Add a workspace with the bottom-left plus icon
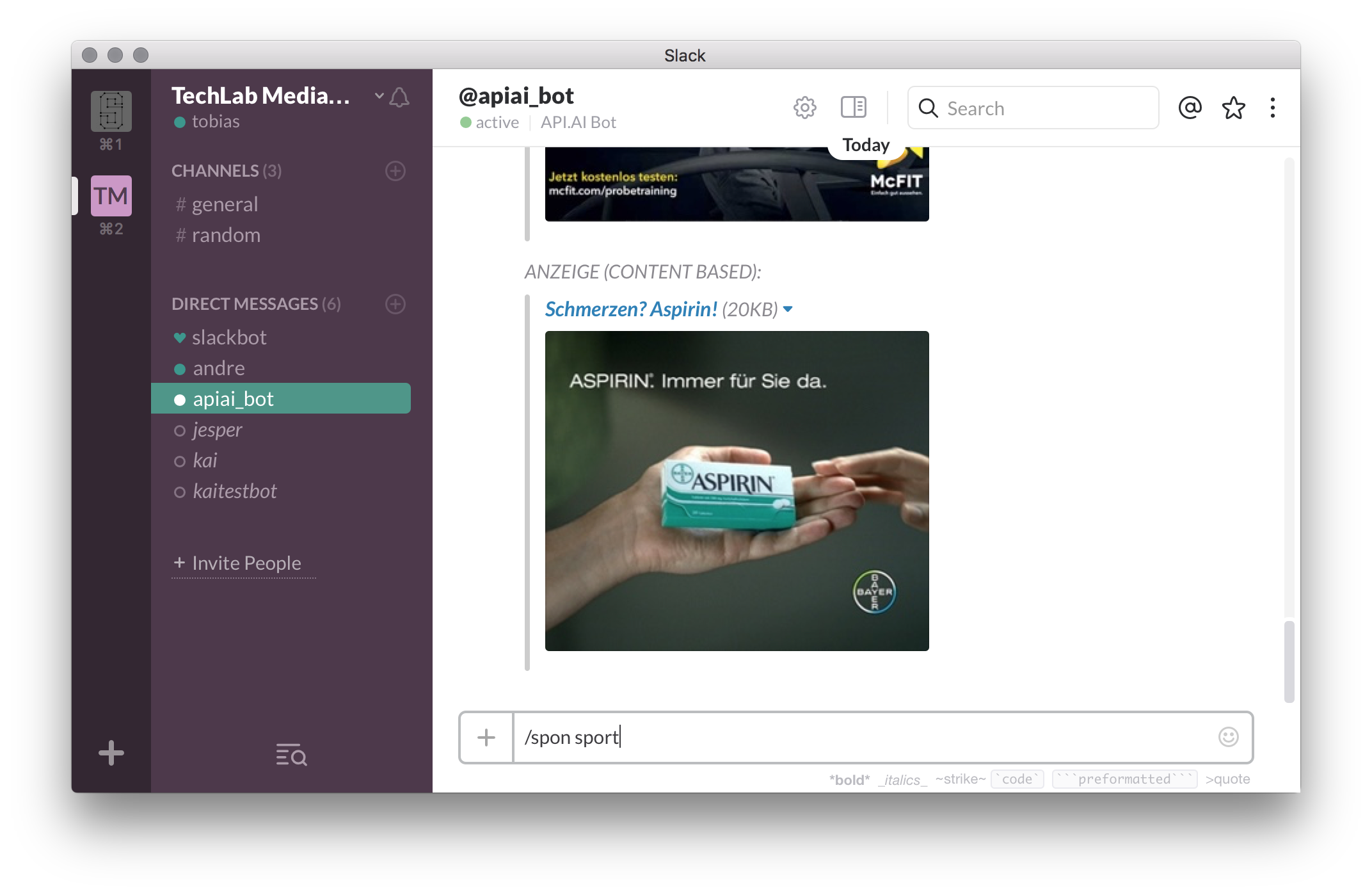 (111, 753)
